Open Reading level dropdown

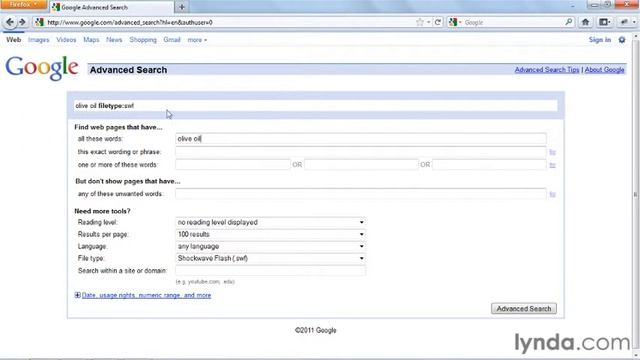point(271,222)
